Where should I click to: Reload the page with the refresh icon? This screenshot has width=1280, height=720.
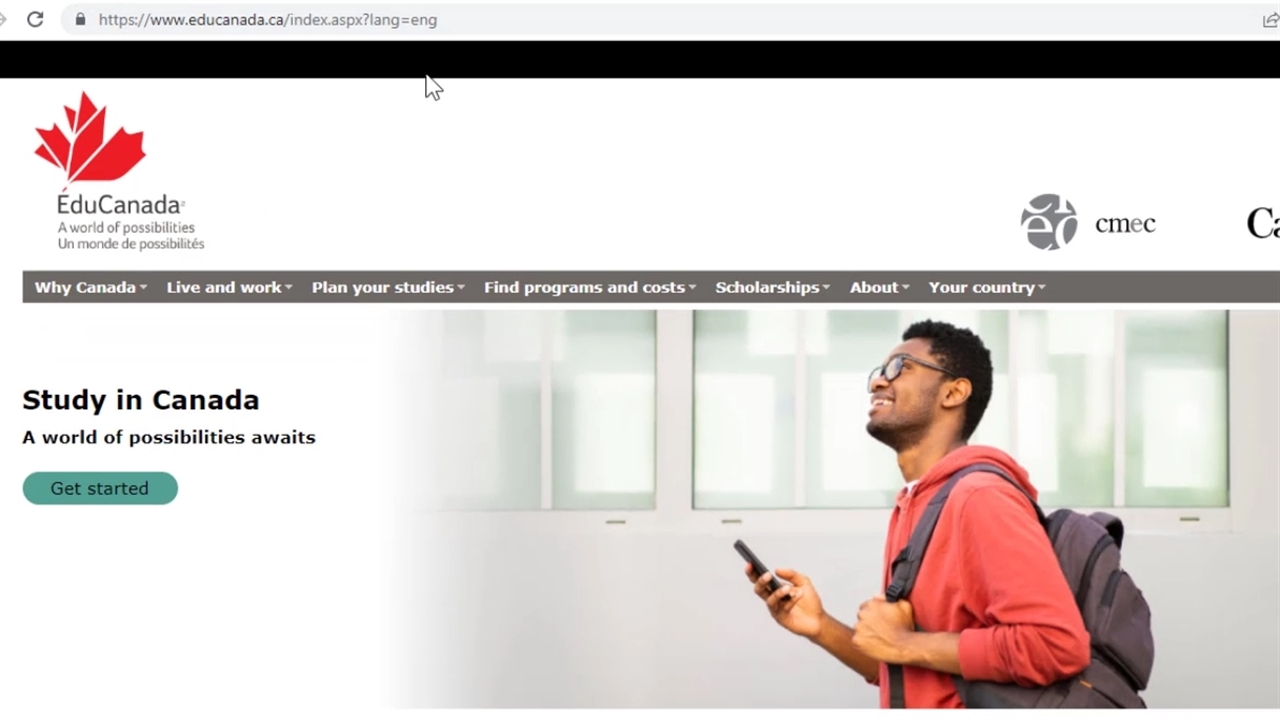(x=35, y=19)
